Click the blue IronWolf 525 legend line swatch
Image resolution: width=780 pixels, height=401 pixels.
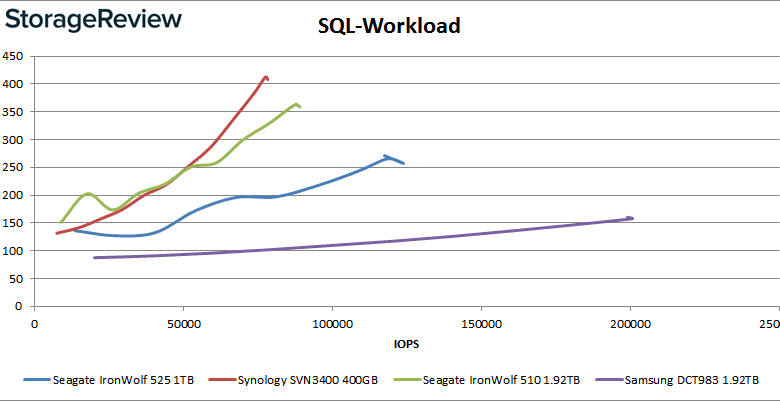point(36,380)
